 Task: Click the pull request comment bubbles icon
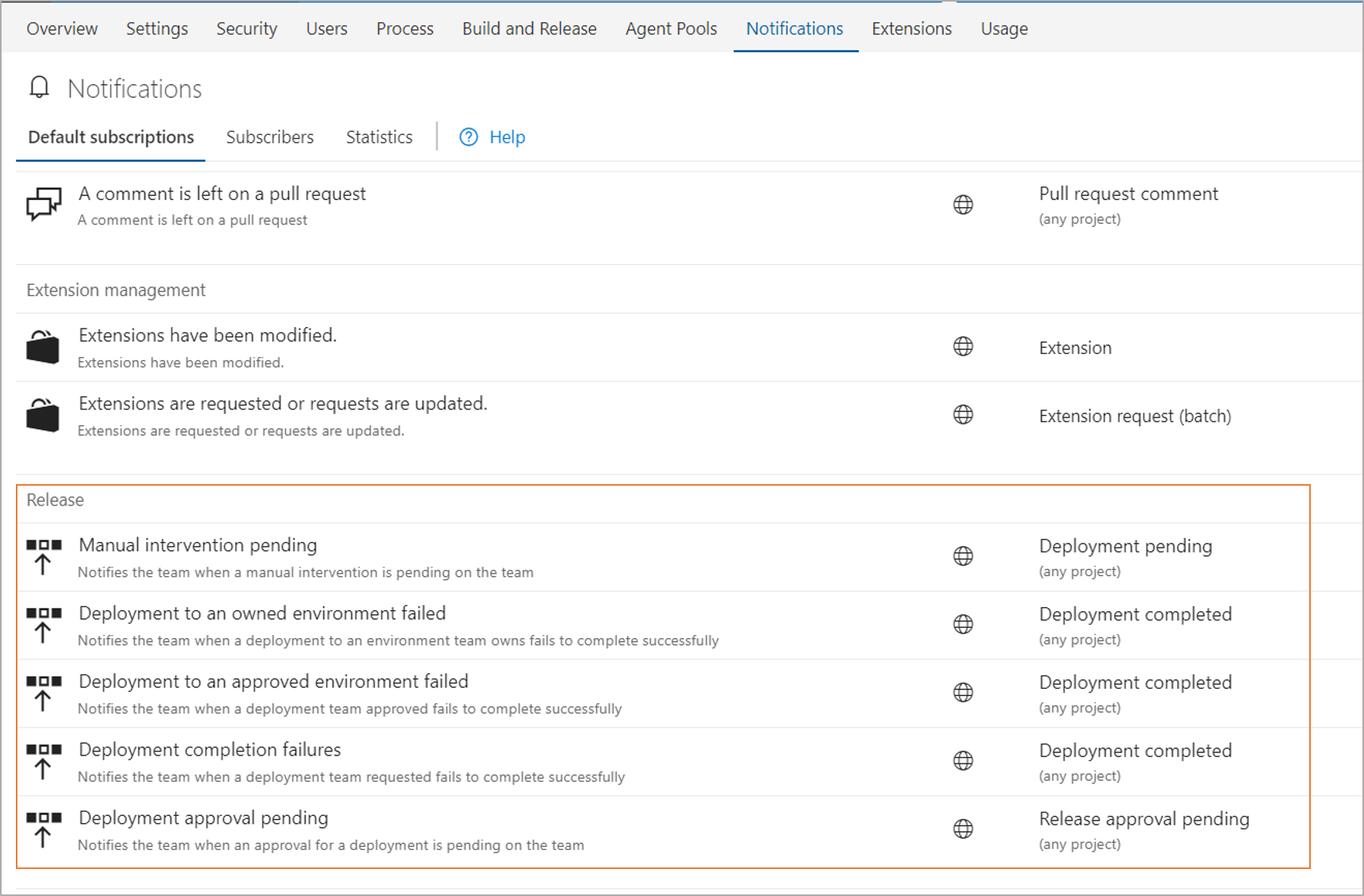click(44, 205)
